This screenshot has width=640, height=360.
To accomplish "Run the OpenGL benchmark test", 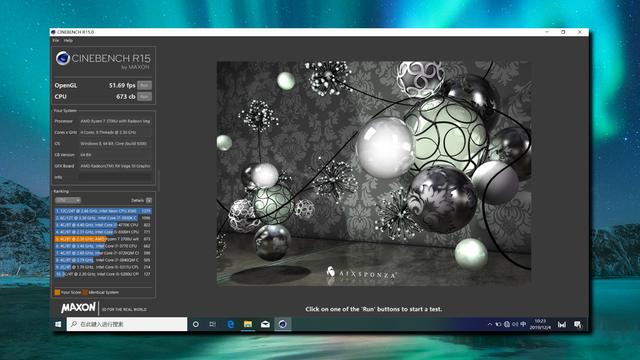I will point(144,85).
